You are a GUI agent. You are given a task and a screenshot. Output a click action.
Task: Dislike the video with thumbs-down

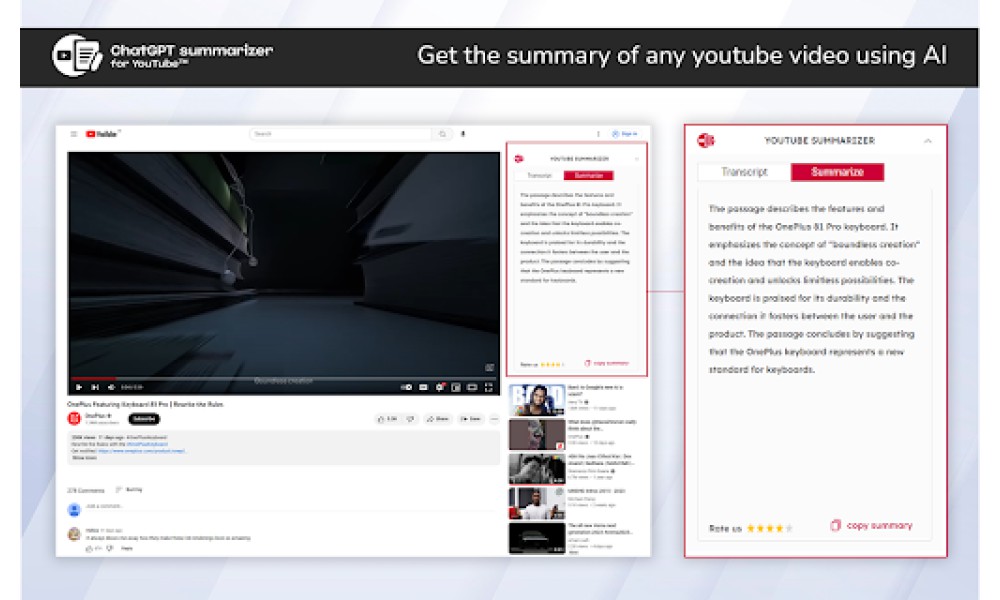point(411,419)
